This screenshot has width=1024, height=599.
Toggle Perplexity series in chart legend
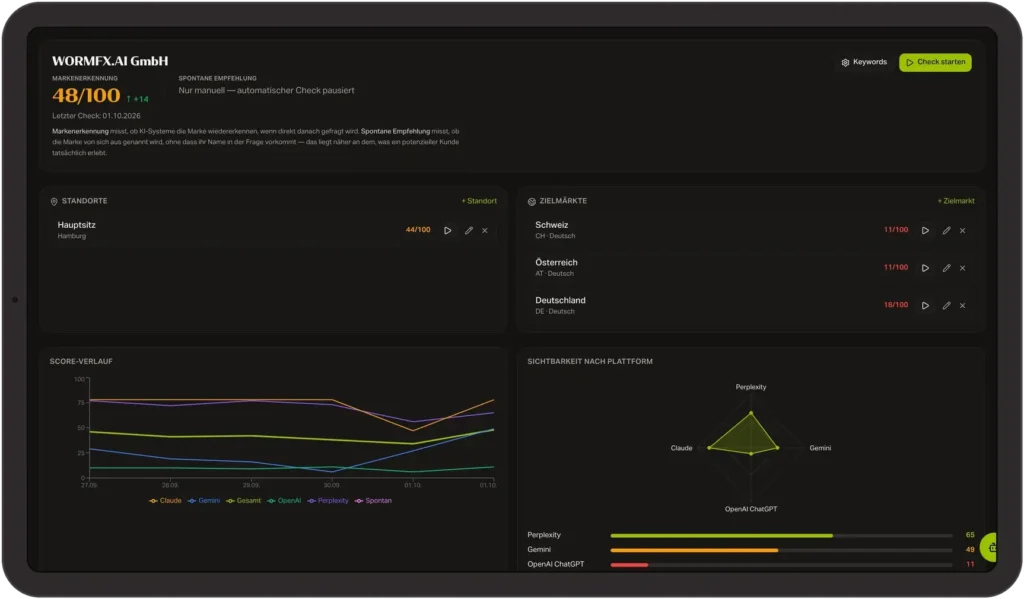328,501
